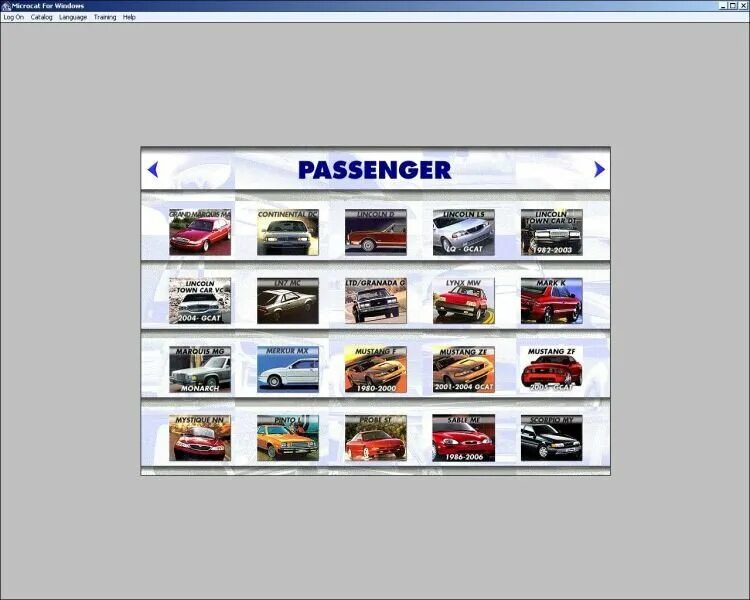This screenshot has width=750, height=600.
Task: Select the Lynx MW catalog
Action: tap(463, 301)
